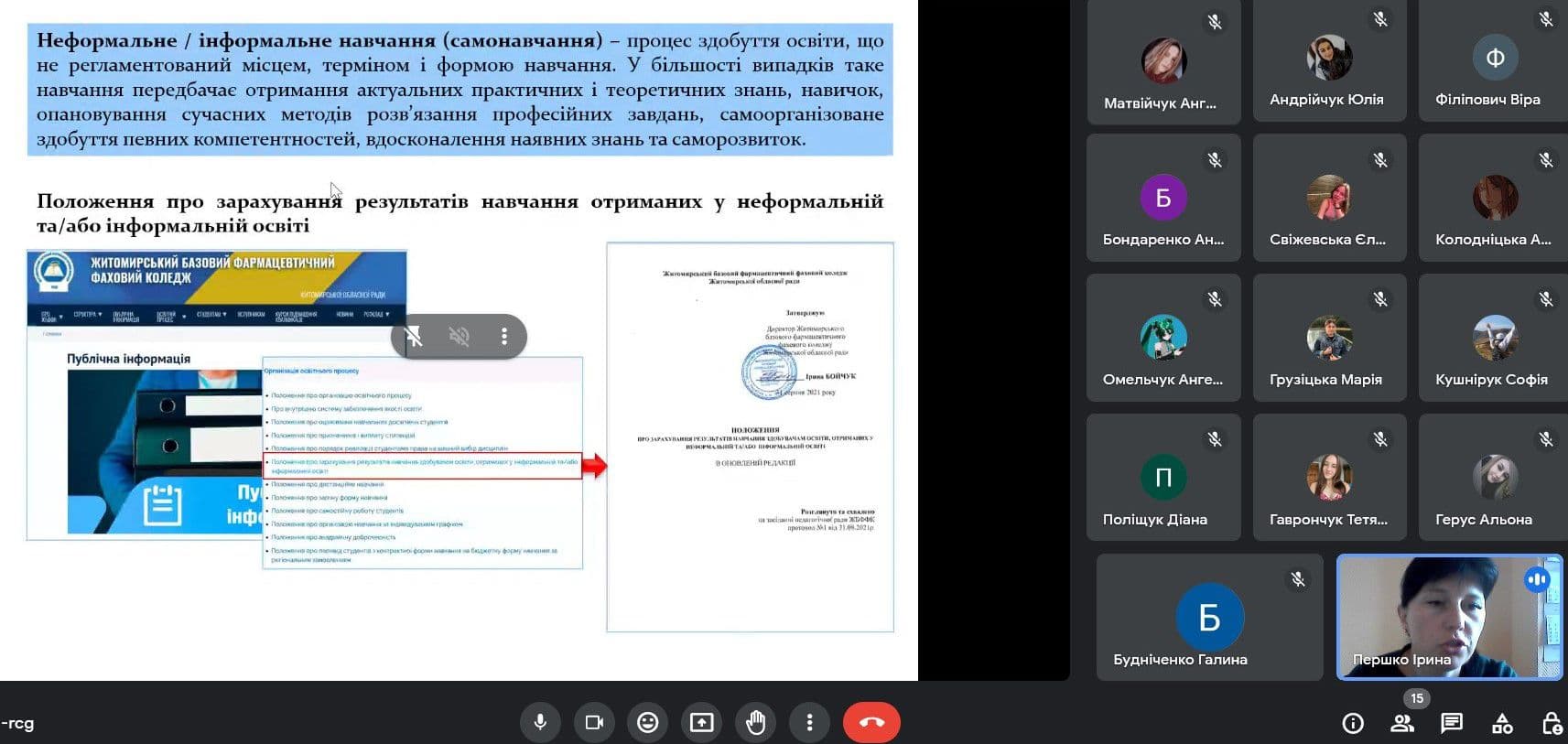This screenshot has width=1568, height=744.
Task: Select participant tile Андрійчук Юлія
Action: pyautogui.click(x=1329, y=60)
